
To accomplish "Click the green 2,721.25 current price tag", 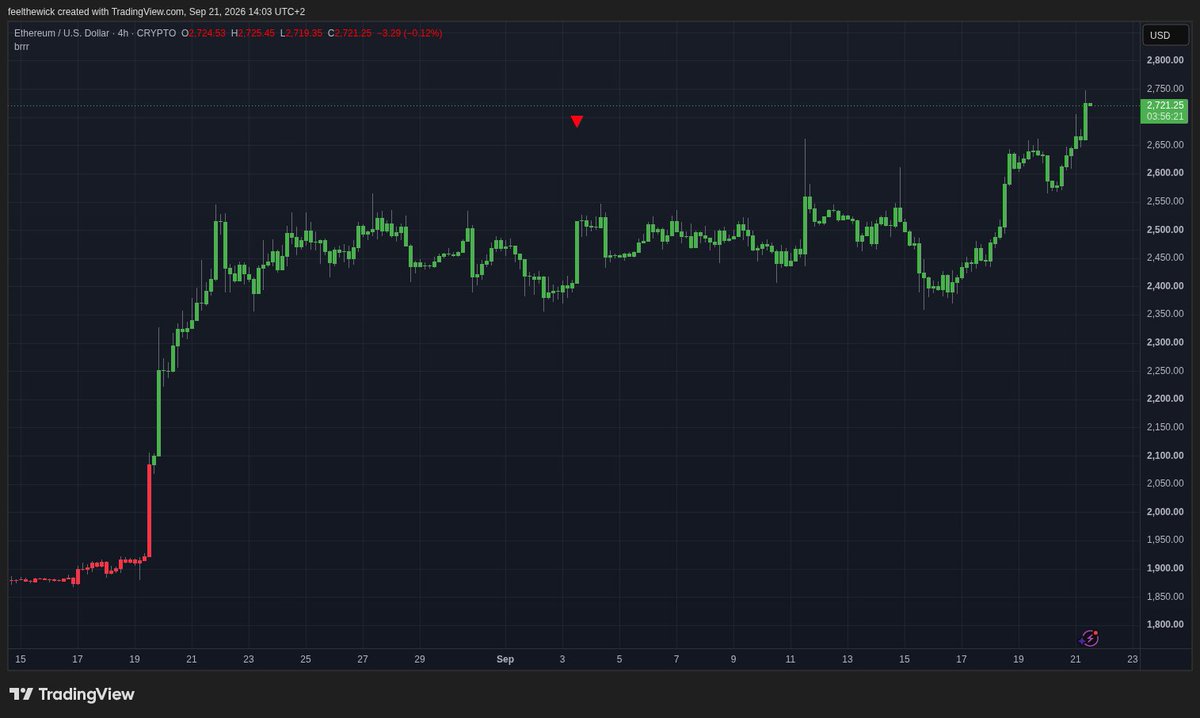I will [x=1166, y=105].
